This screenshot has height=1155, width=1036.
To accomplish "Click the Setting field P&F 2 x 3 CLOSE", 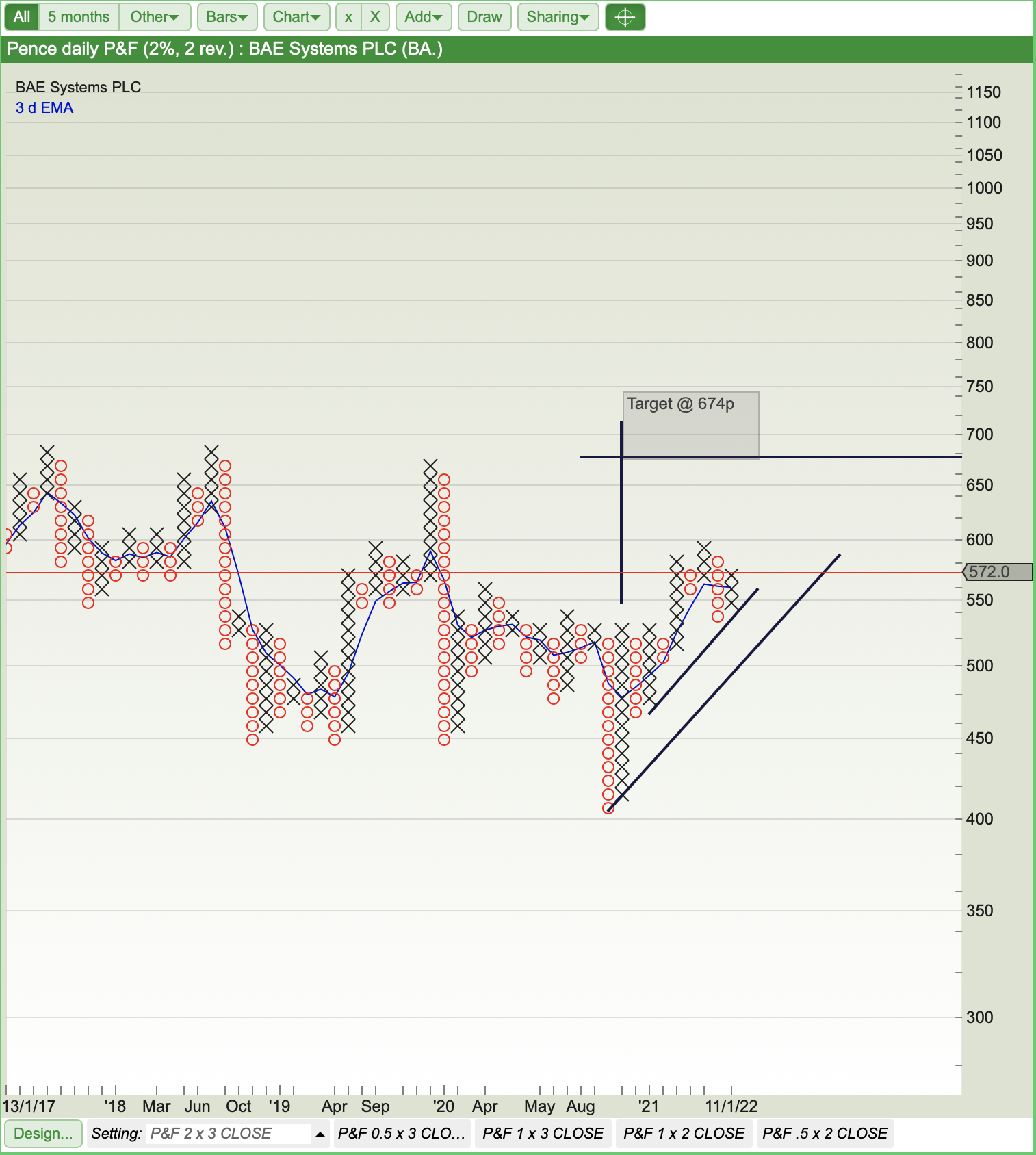I will click(x=229, y=1134).
